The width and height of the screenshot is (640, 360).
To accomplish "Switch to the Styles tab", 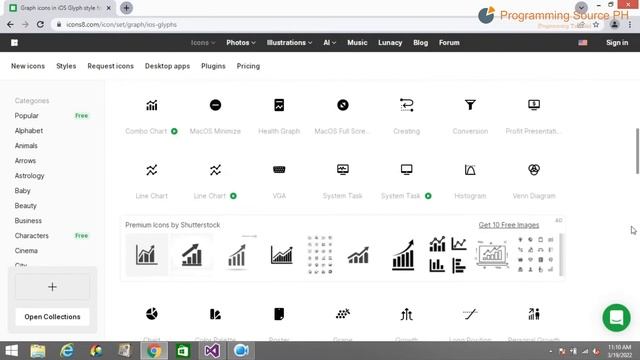I will 66,66.
